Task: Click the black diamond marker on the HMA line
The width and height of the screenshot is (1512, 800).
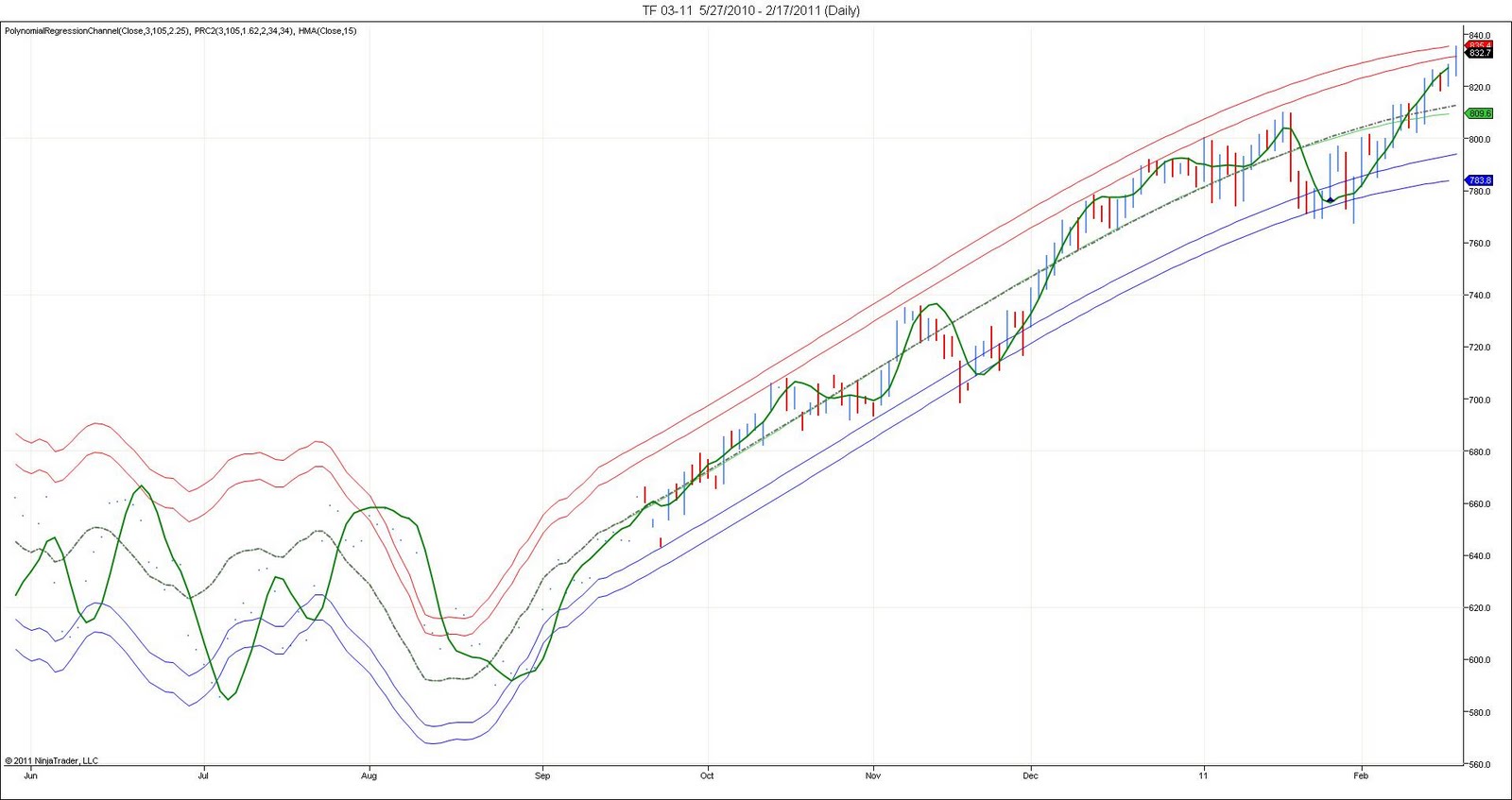Action: tap(1330, 200)
